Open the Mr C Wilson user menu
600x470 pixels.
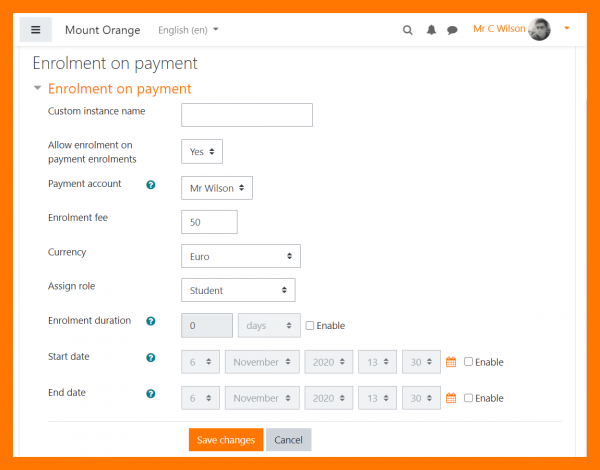click(520, 29)
